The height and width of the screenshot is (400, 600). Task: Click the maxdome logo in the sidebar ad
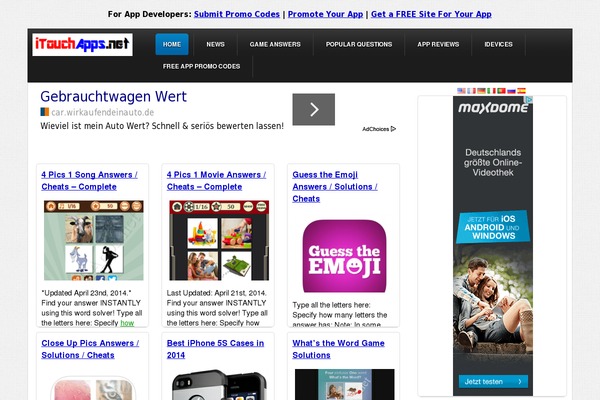pos(493,108)
